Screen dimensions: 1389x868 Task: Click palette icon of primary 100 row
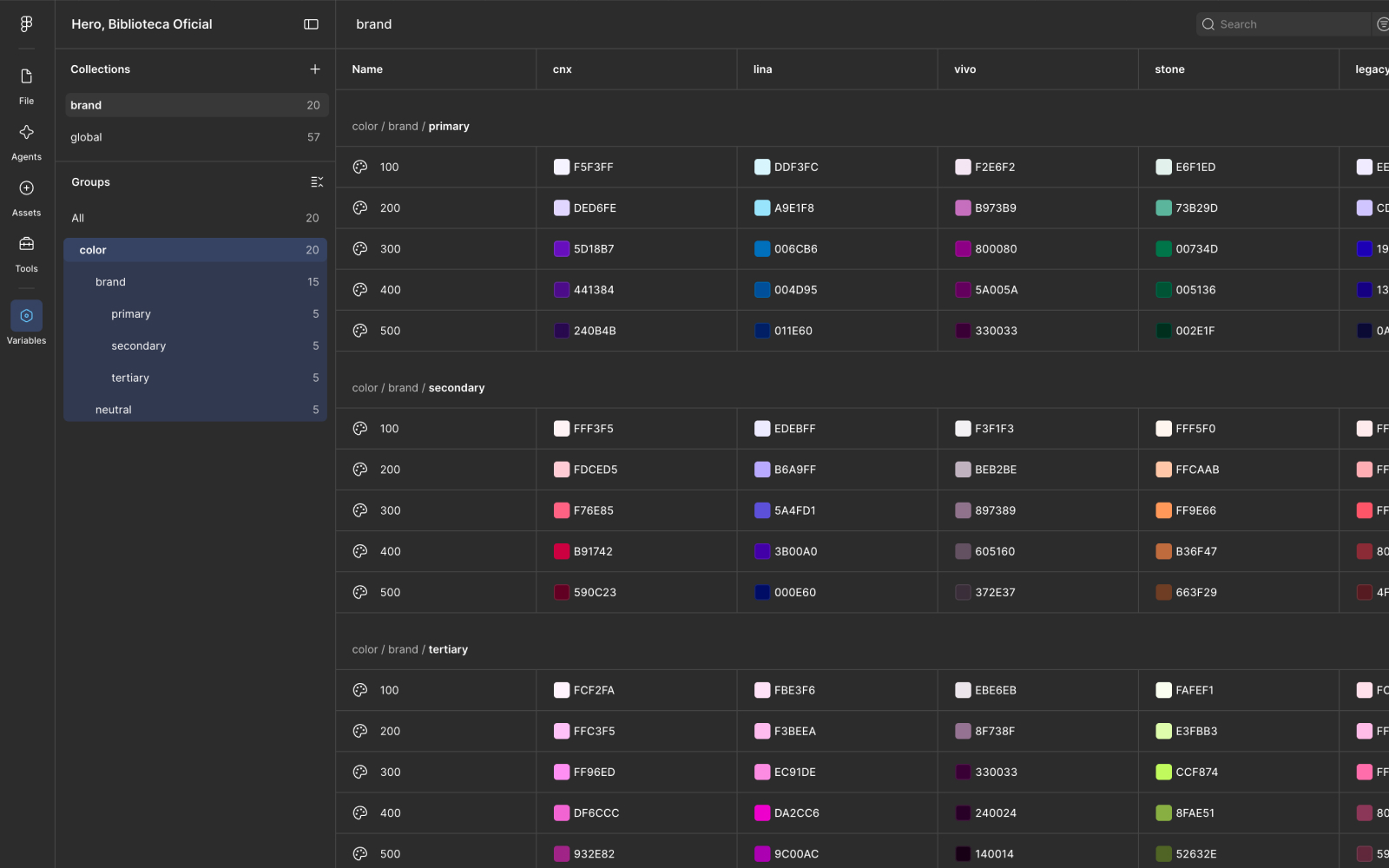360,167
